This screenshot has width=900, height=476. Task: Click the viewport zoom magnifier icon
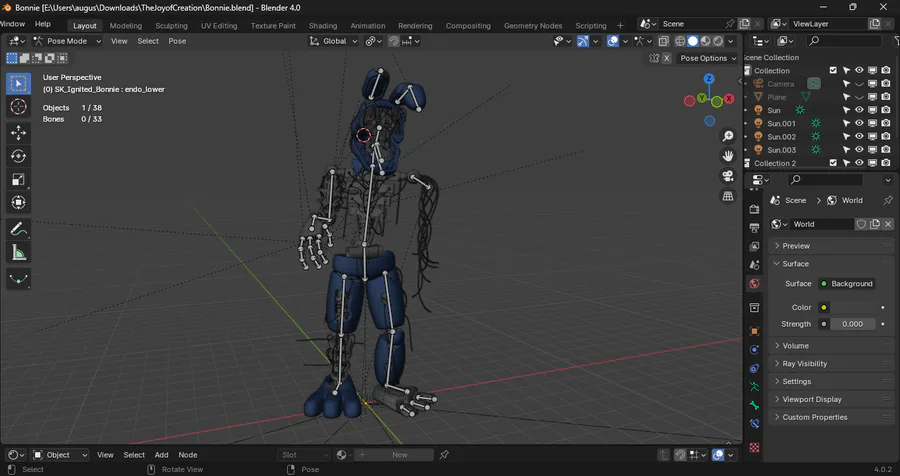click(728, 136)
